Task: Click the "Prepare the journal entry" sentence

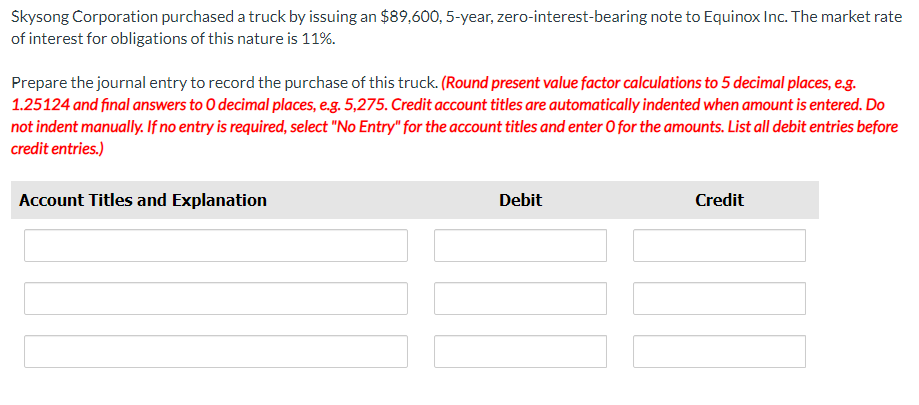Action: (x=224, y=83)
